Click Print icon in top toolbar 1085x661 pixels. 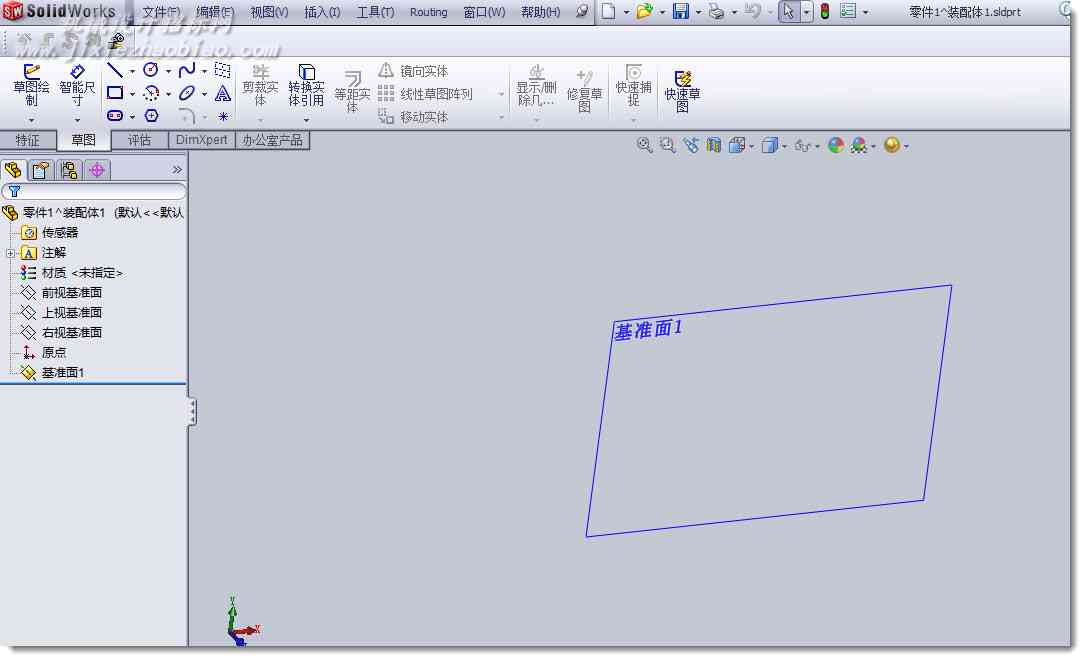[x=717, y=11]
